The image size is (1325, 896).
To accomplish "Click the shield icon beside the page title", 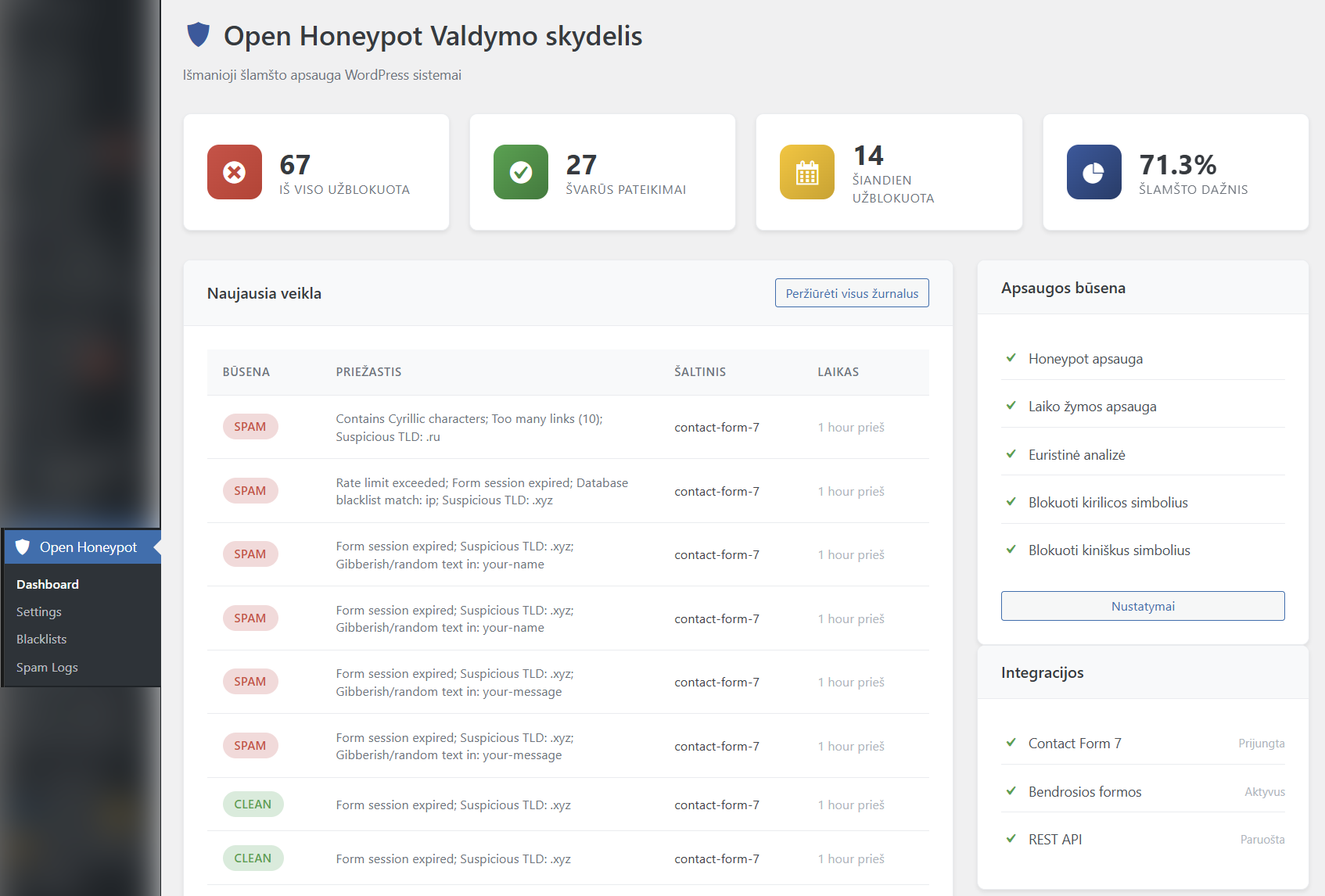I will 199,35.
